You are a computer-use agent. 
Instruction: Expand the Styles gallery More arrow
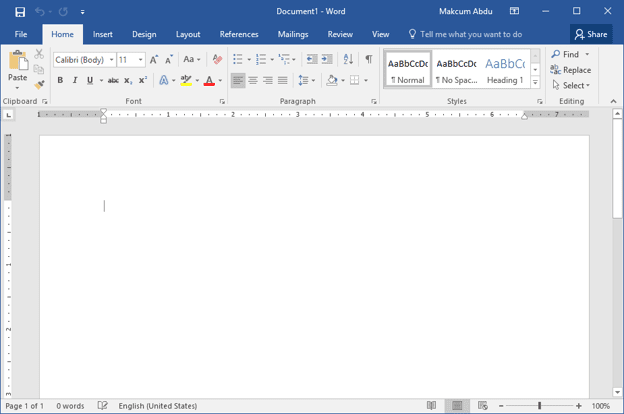[535, 82]
